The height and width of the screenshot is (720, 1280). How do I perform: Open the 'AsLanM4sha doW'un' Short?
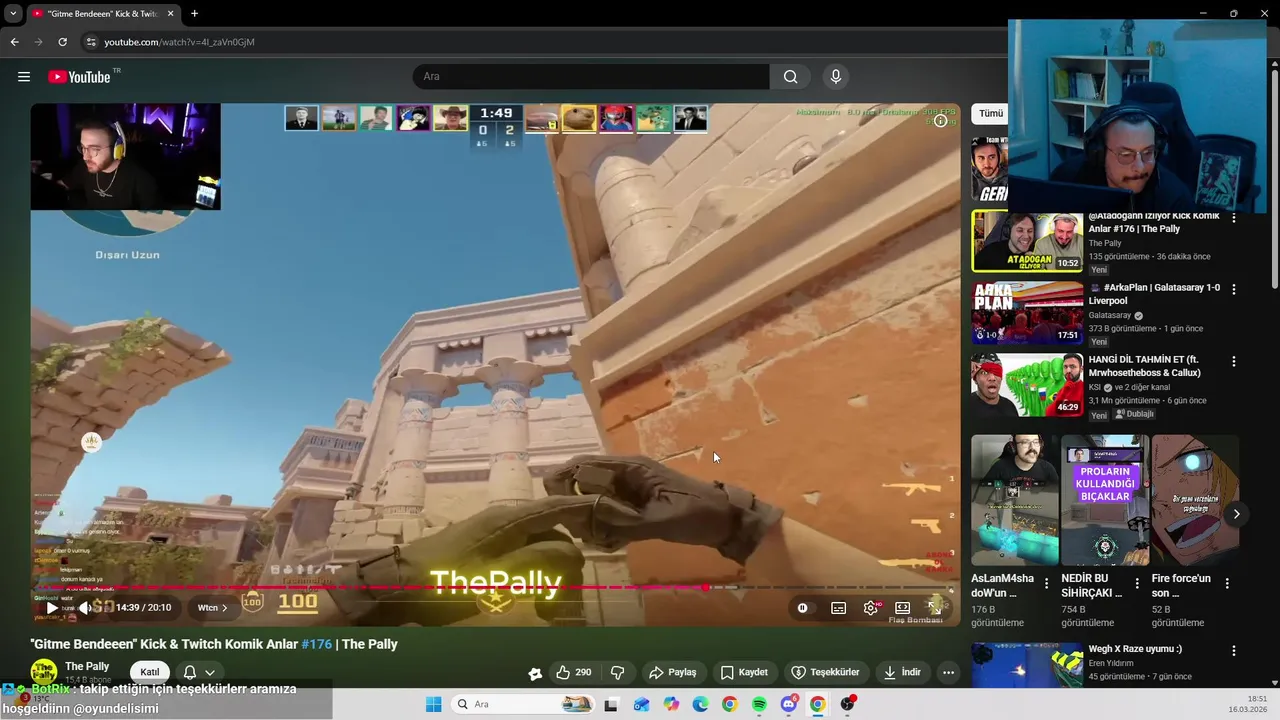click(x=1014, y=500)
